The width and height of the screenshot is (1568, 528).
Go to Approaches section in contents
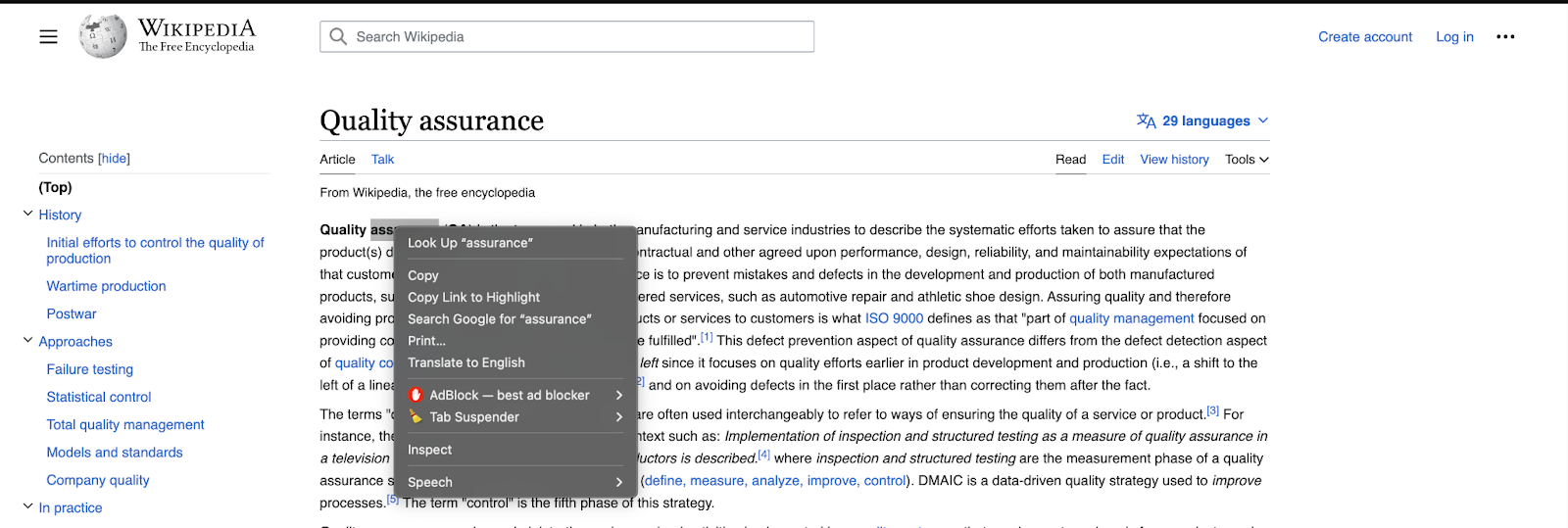[75, 341]
